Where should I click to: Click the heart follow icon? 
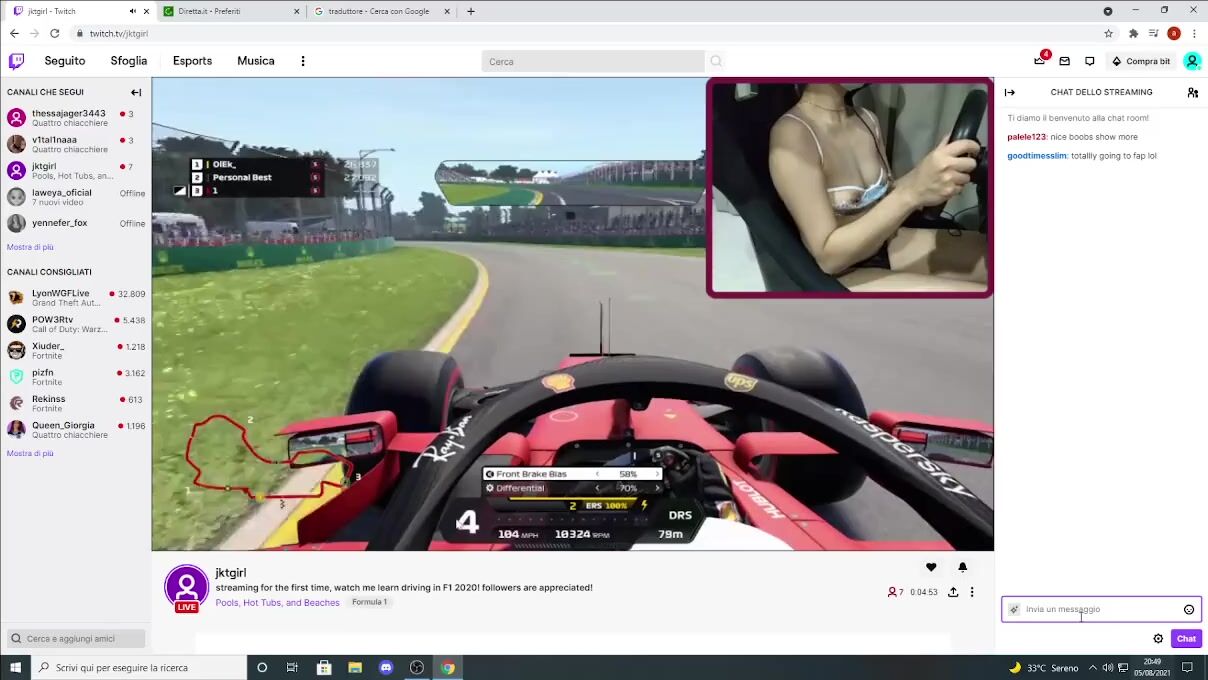point(931,567)
